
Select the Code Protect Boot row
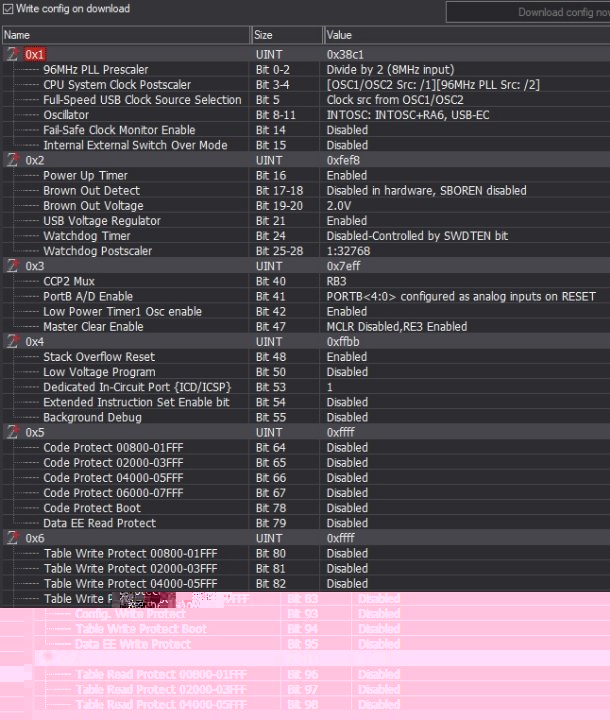(306, 508)
